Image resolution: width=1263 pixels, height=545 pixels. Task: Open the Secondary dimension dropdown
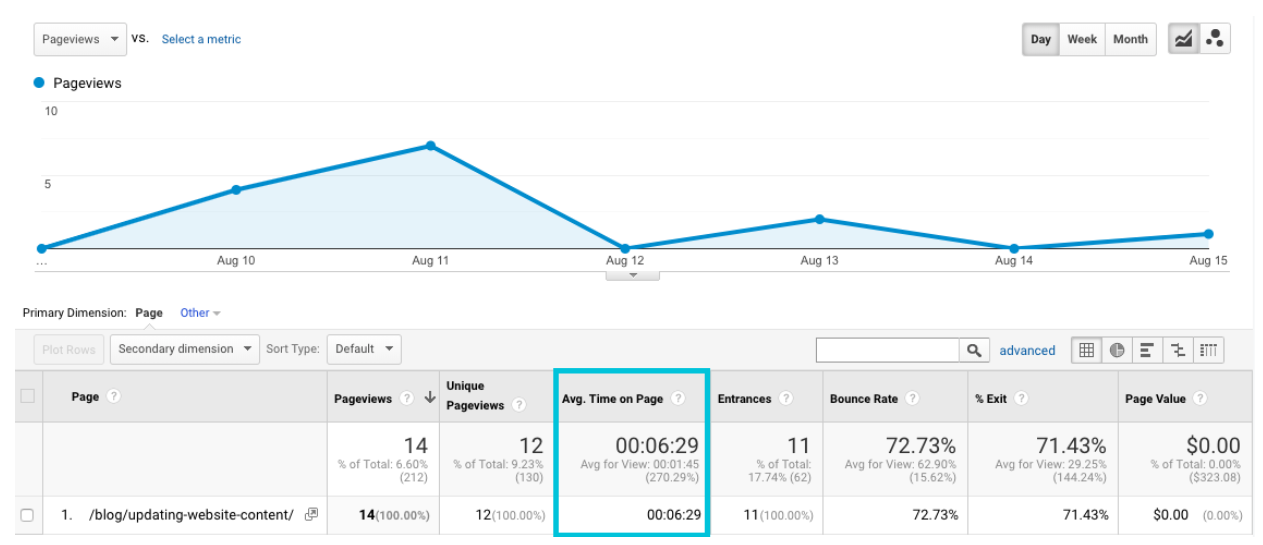(x=184, y=349)
